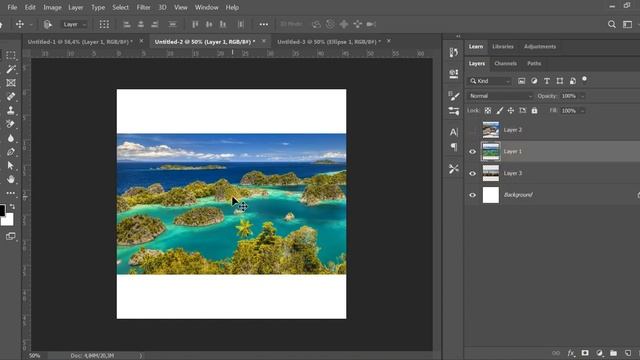The width and height of the screenshot is (640, 360).
Task: Open the blend mode Normal dropdown
Action: coord(500,96)
